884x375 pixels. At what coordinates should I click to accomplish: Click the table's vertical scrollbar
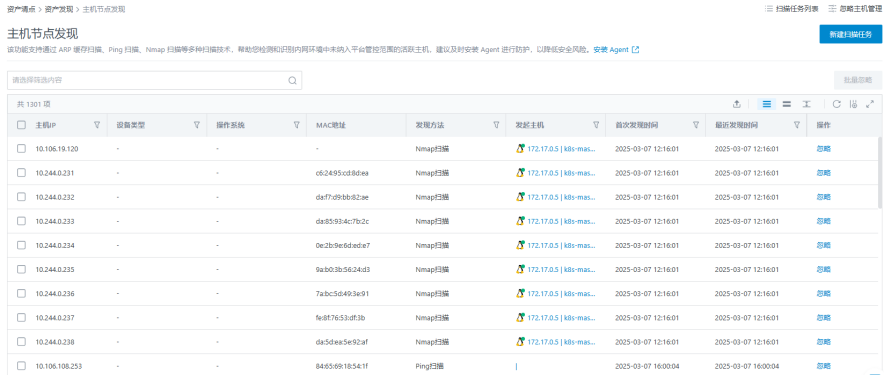pos(881,173)
